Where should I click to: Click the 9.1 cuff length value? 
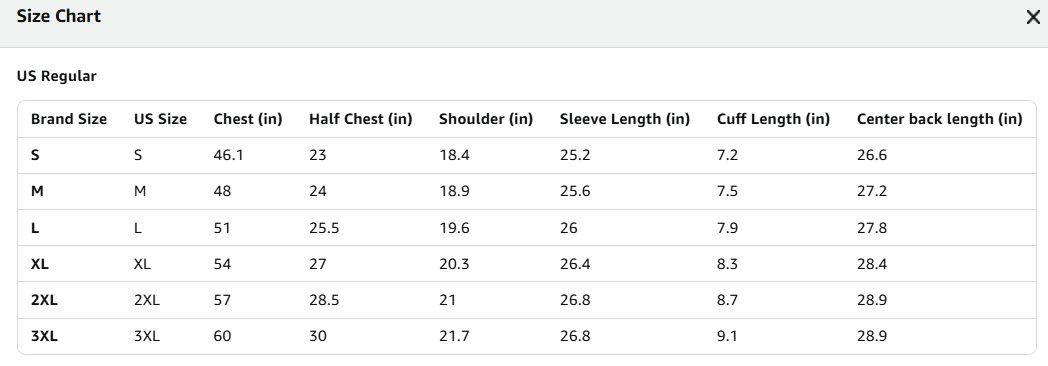pos(727,336)
